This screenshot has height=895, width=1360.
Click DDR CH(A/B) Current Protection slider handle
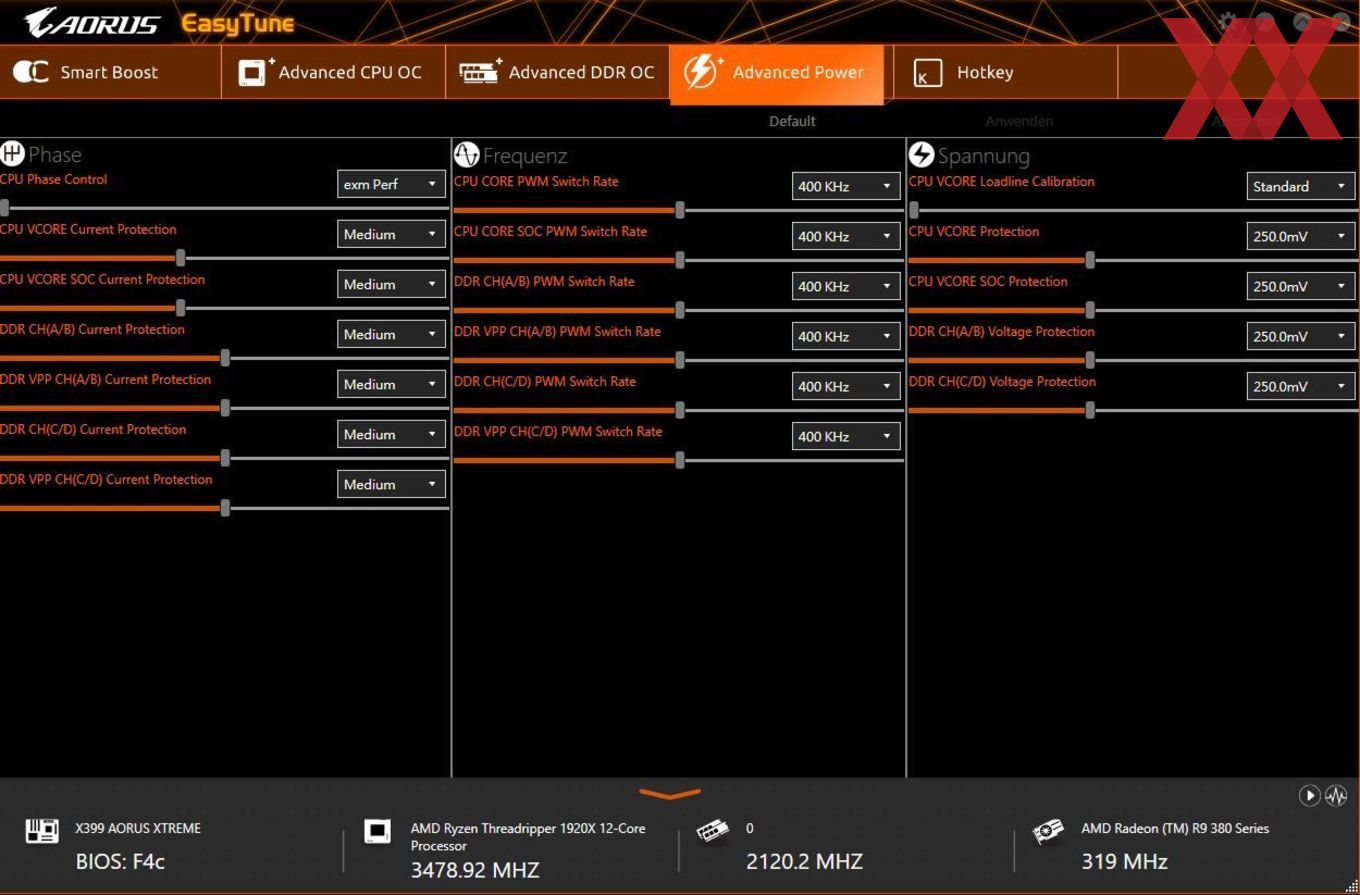(225, 358)
